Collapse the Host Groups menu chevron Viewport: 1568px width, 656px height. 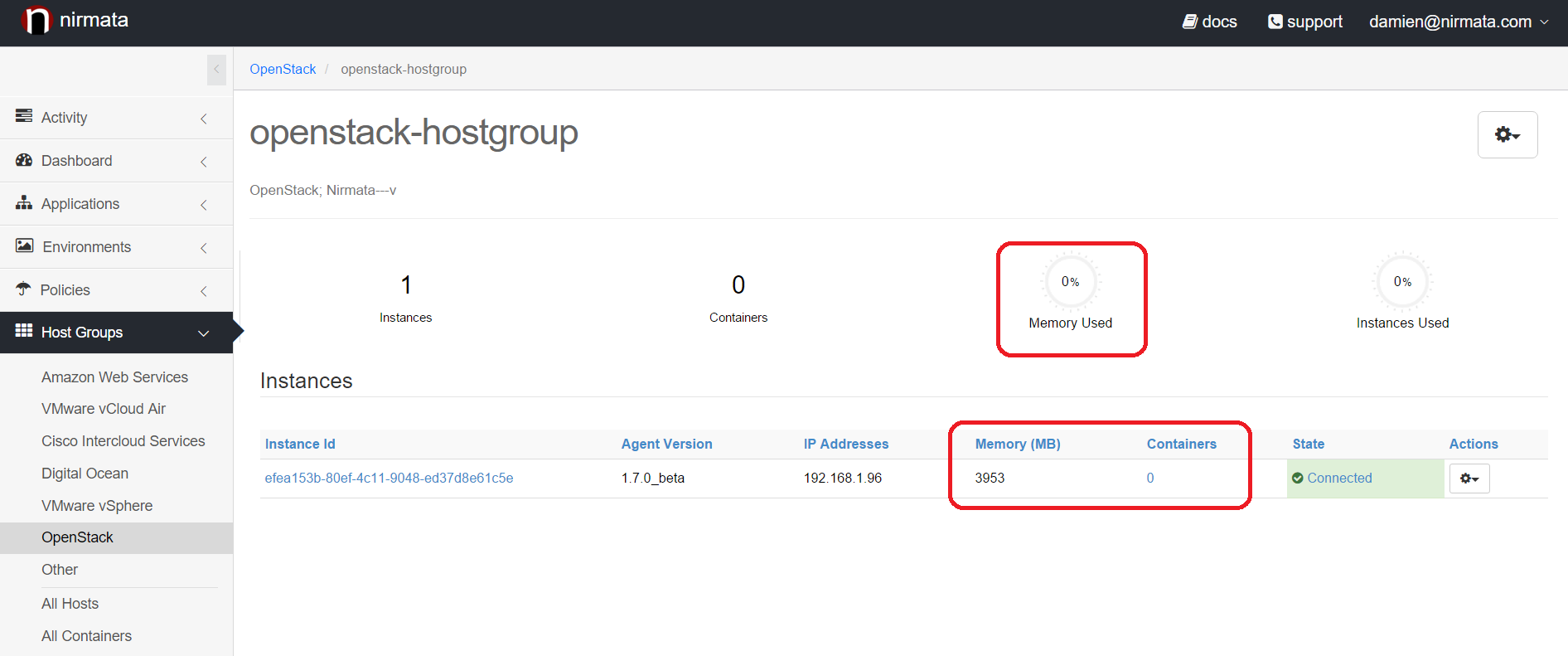[x=204, y=333]
